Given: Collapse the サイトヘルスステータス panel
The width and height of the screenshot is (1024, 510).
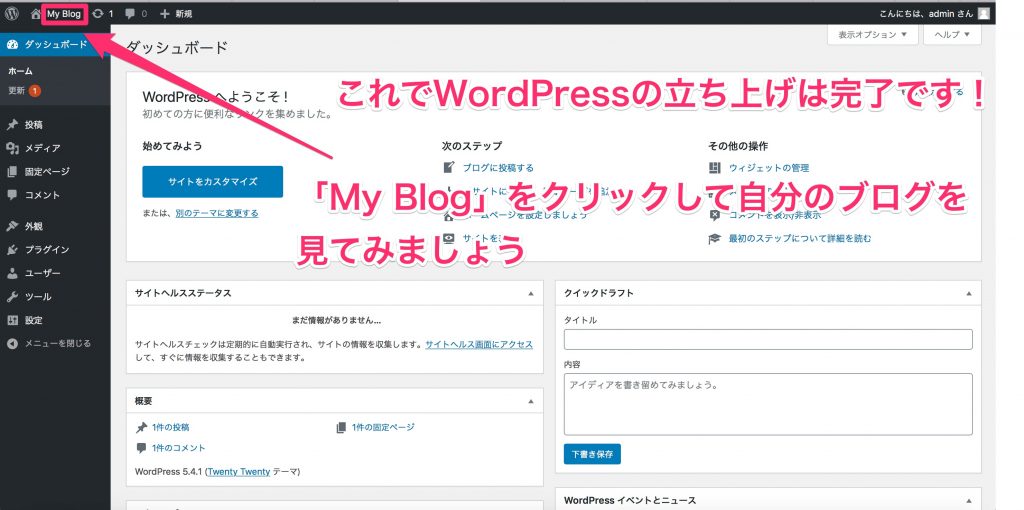Looking at the screenshot, I should (x=530, y=293).
